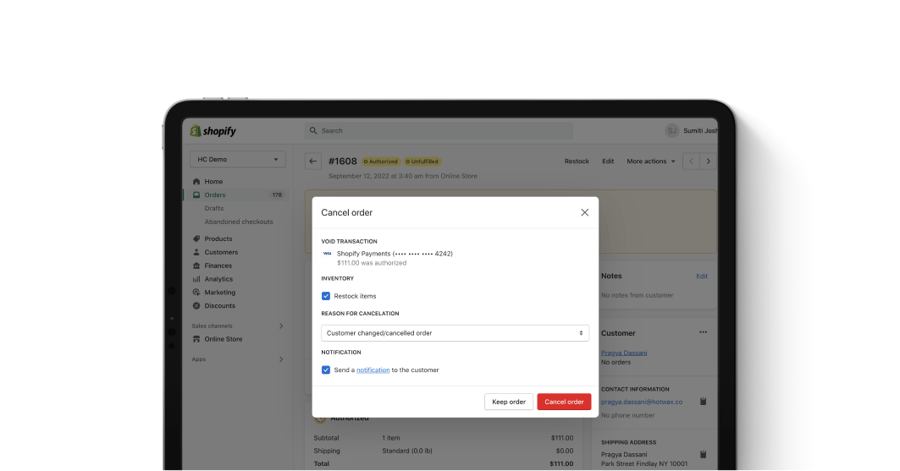
Task: Click the Shopify logo in the header
Action: 213,131
